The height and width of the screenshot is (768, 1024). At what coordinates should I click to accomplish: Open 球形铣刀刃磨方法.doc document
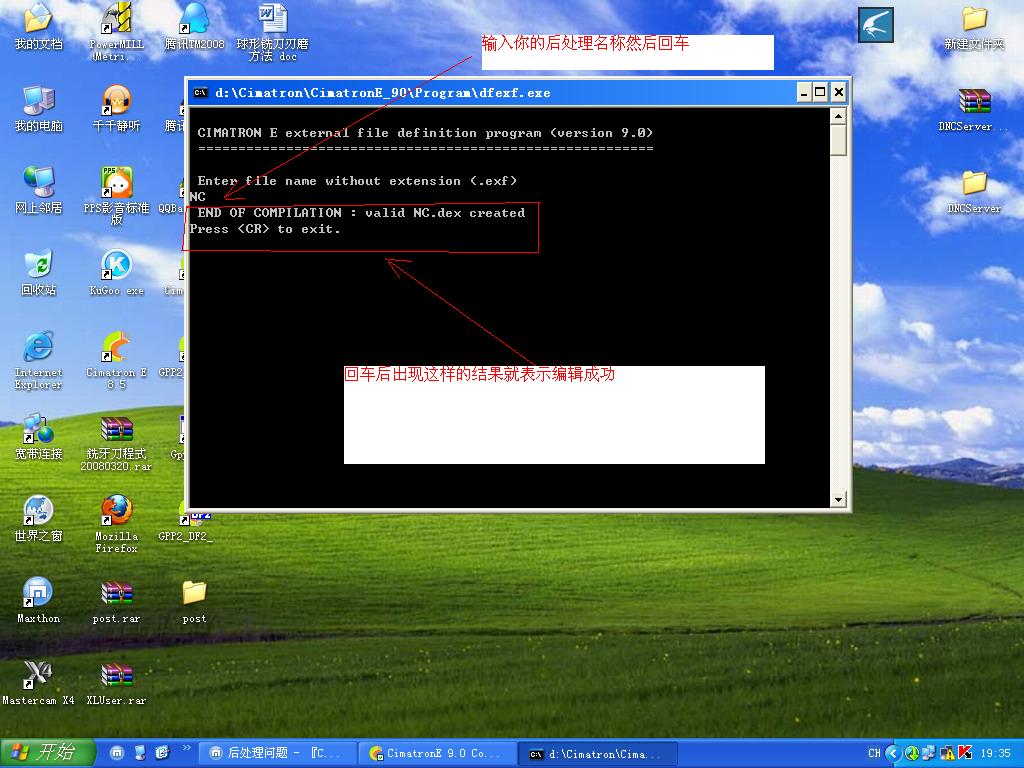point(272,31)
